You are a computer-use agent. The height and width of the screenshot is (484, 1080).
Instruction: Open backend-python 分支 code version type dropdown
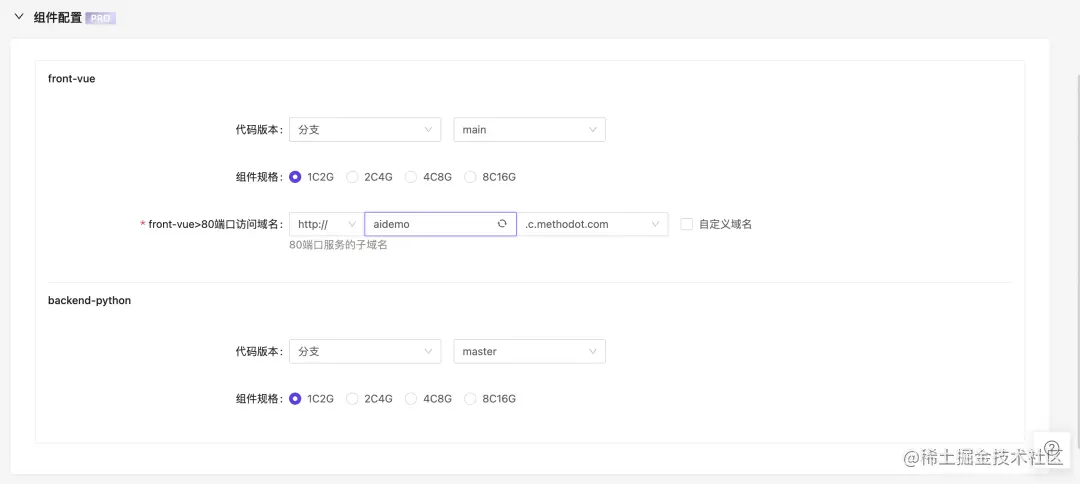click(365, 352)
